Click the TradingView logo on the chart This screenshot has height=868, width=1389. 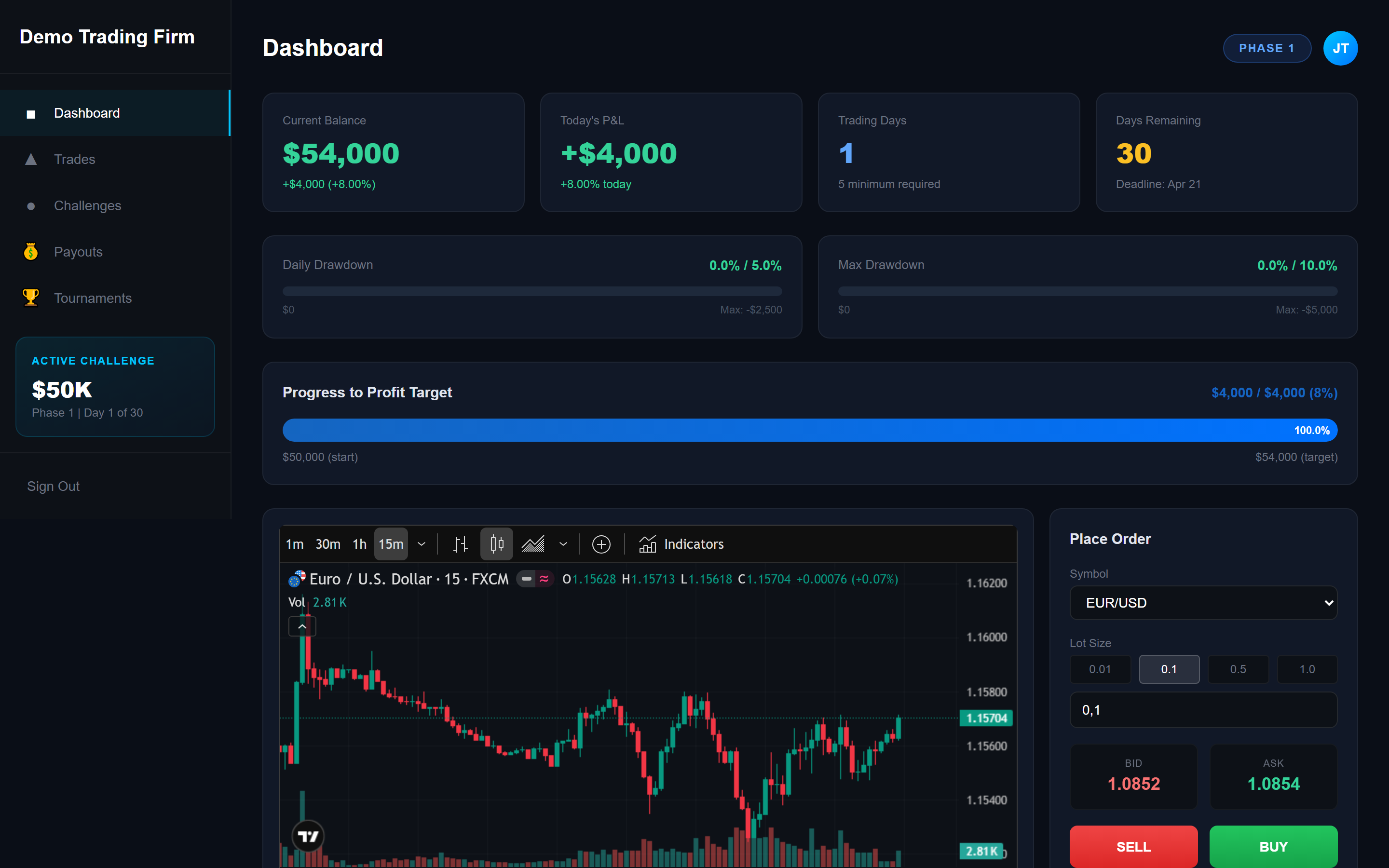[x=308, y=835]
